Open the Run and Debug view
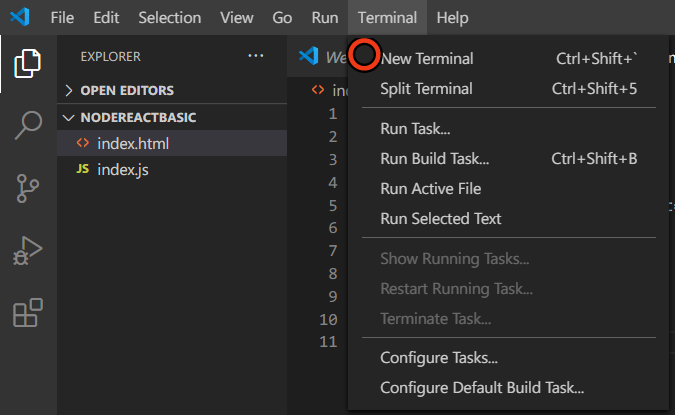 [27, 251]
